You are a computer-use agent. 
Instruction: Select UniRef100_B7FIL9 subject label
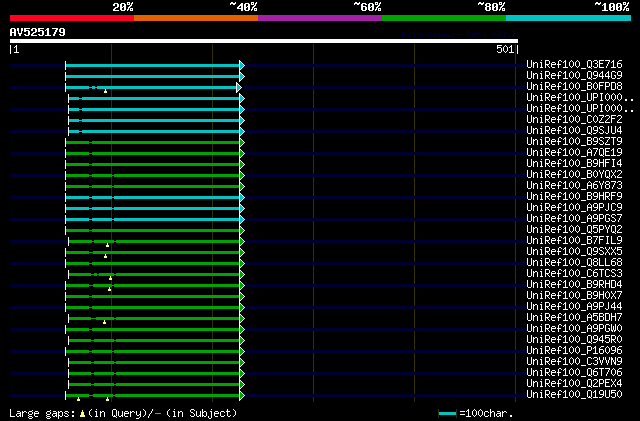click(574, 241)
